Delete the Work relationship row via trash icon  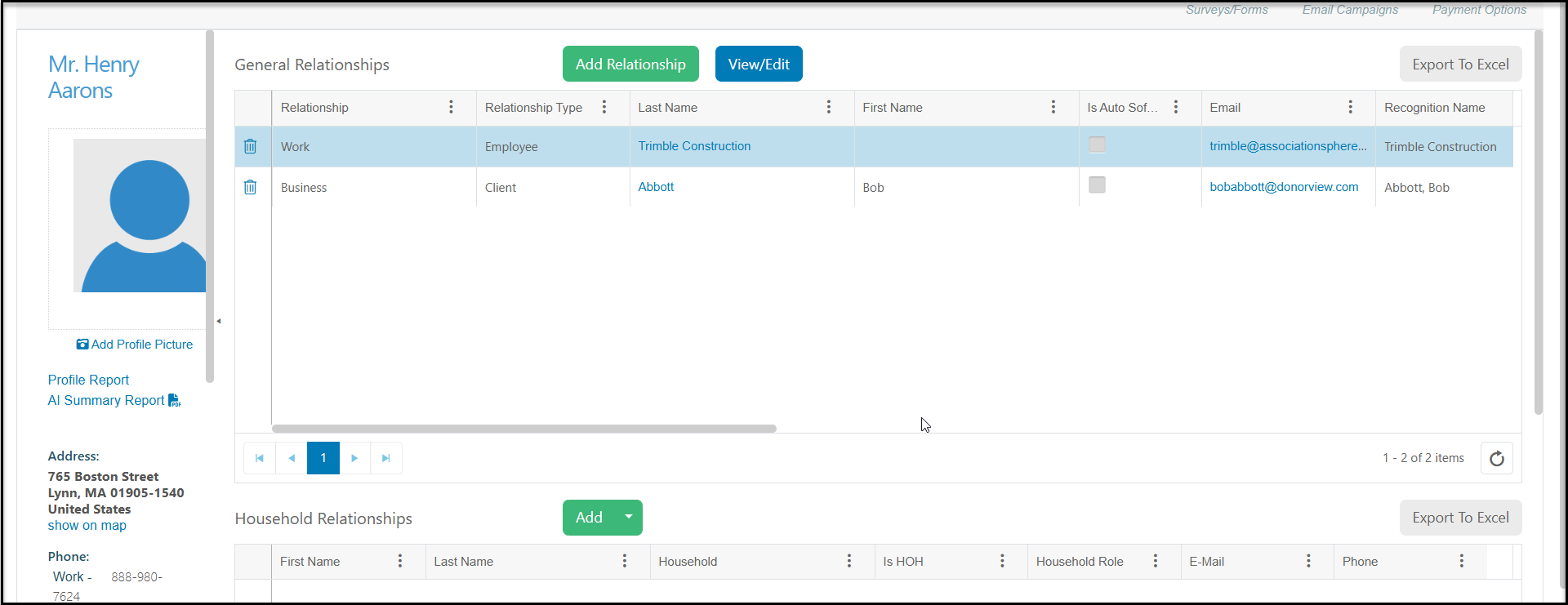(250, 146)
